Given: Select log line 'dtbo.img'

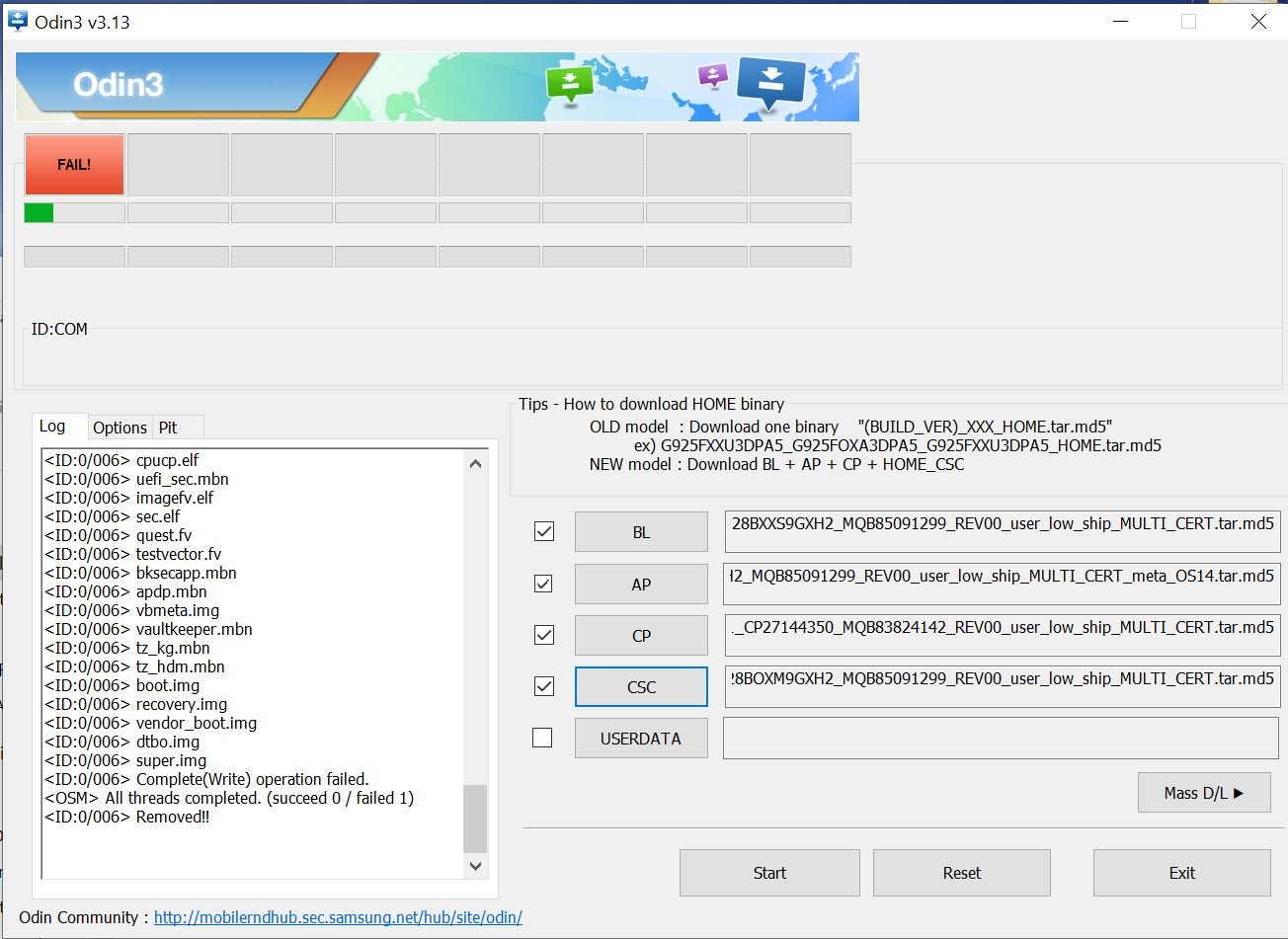Looking at the screenshot, I should (122, 742).
